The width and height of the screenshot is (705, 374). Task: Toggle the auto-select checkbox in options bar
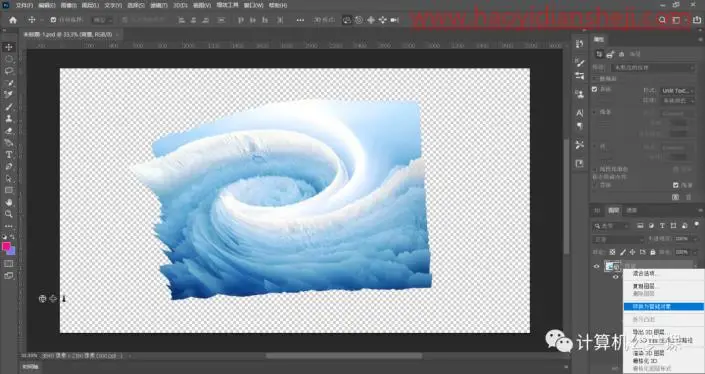54,20
